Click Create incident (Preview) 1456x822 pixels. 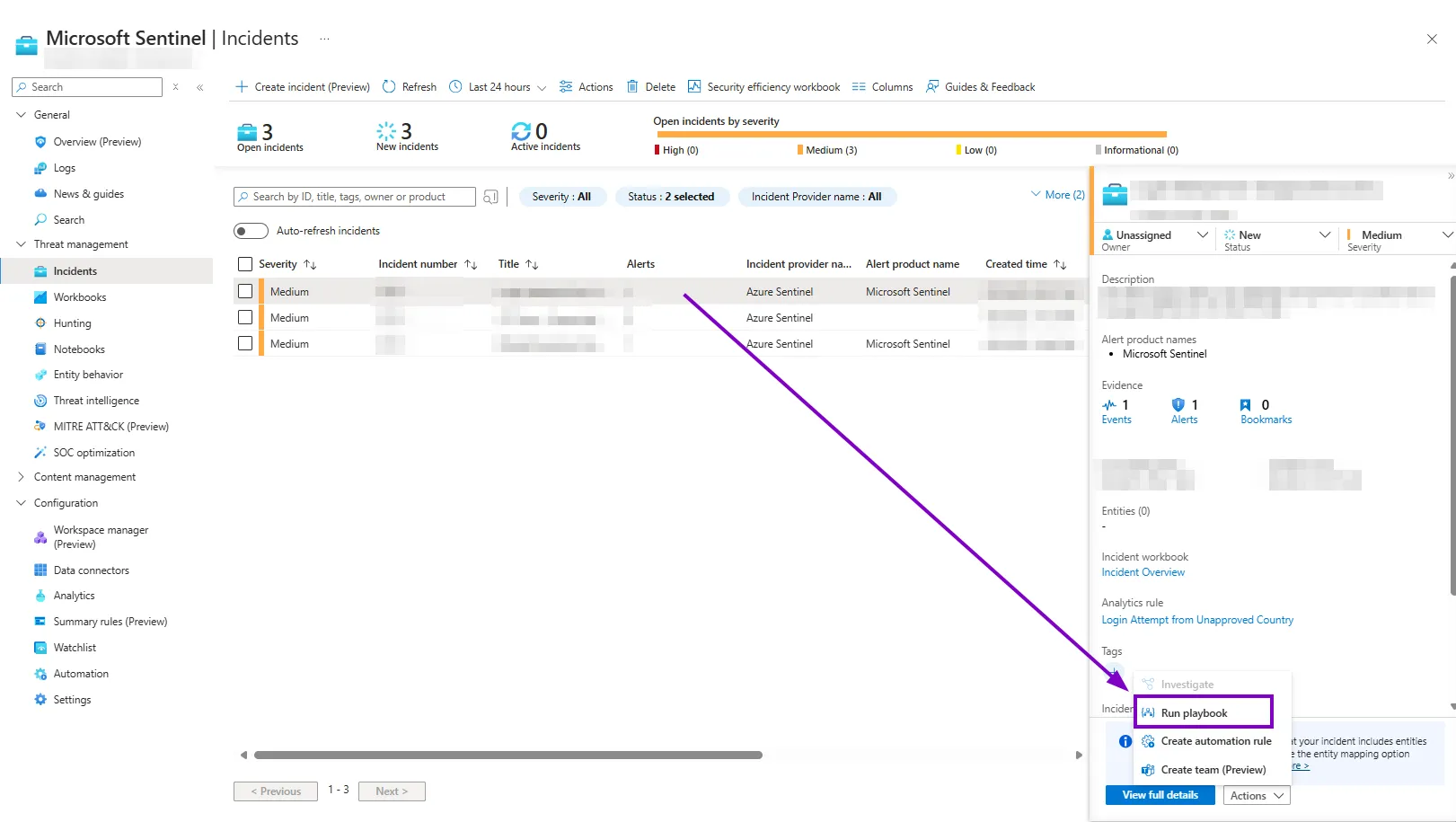[303, 87]
